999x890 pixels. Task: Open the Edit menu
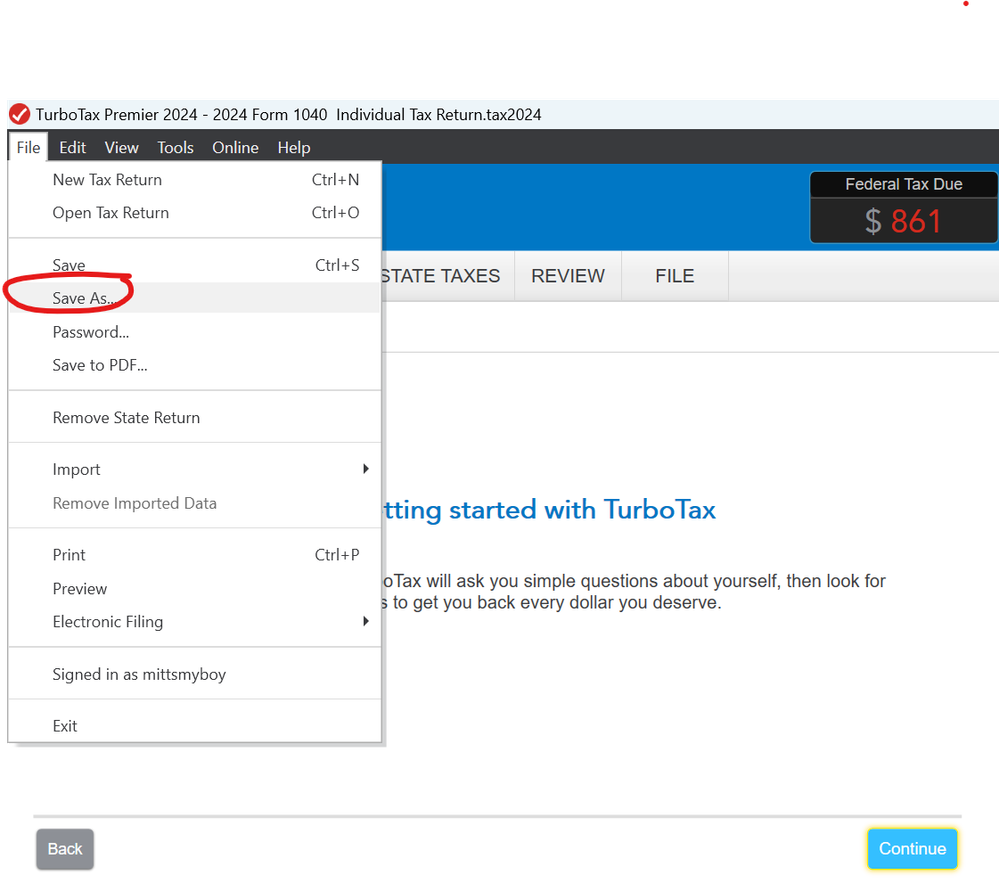tap(73, 147)
